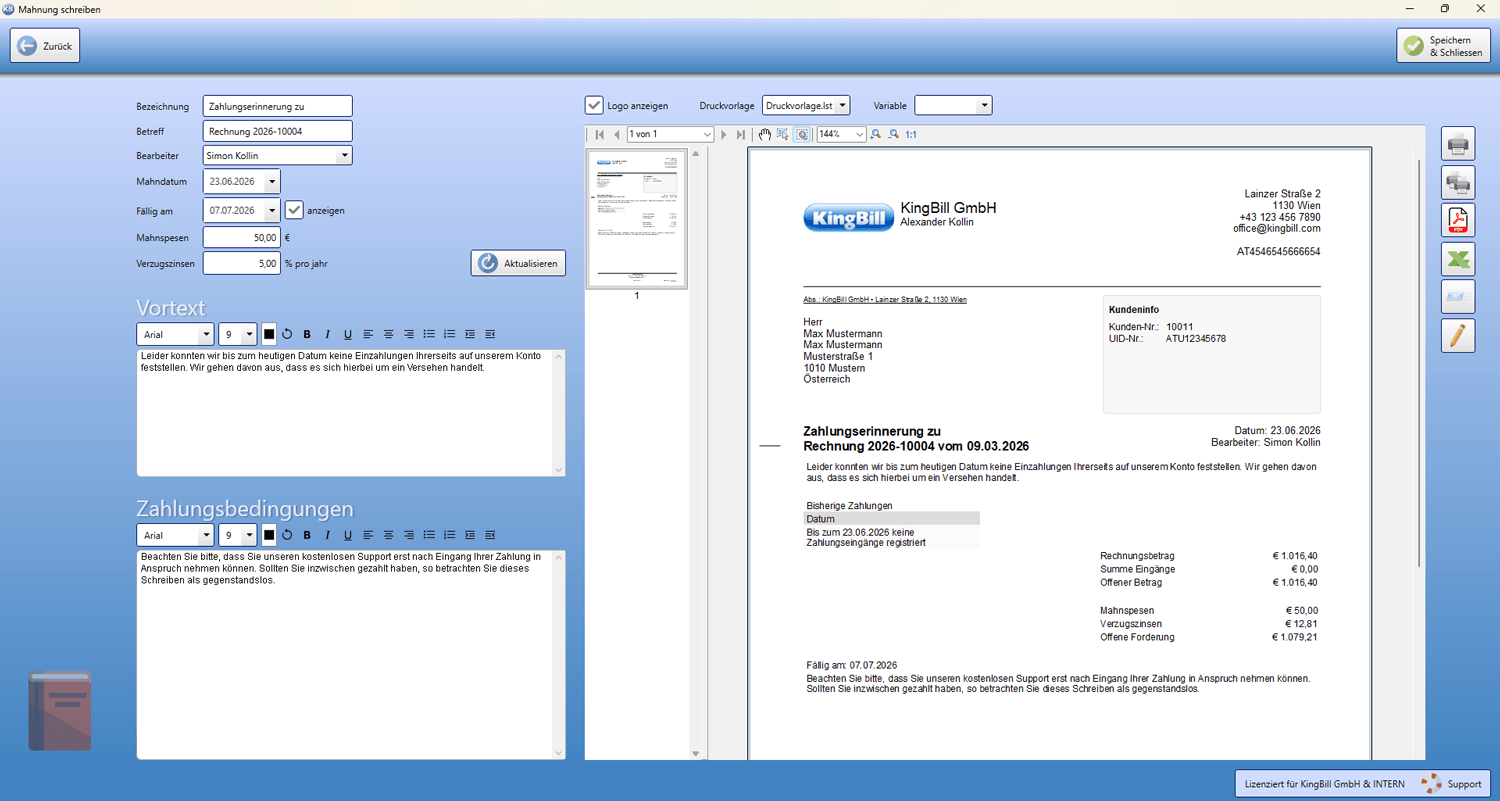Make Vortext selection bold
1500x801 pixels.
307,335
